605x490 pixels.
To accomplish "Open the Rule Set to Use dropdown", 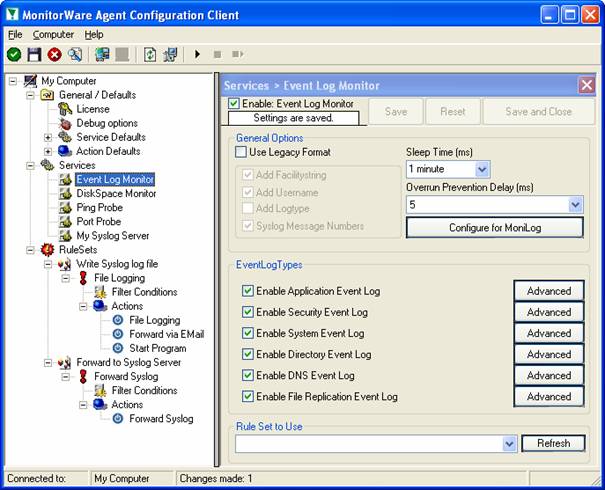I will 509,444.
